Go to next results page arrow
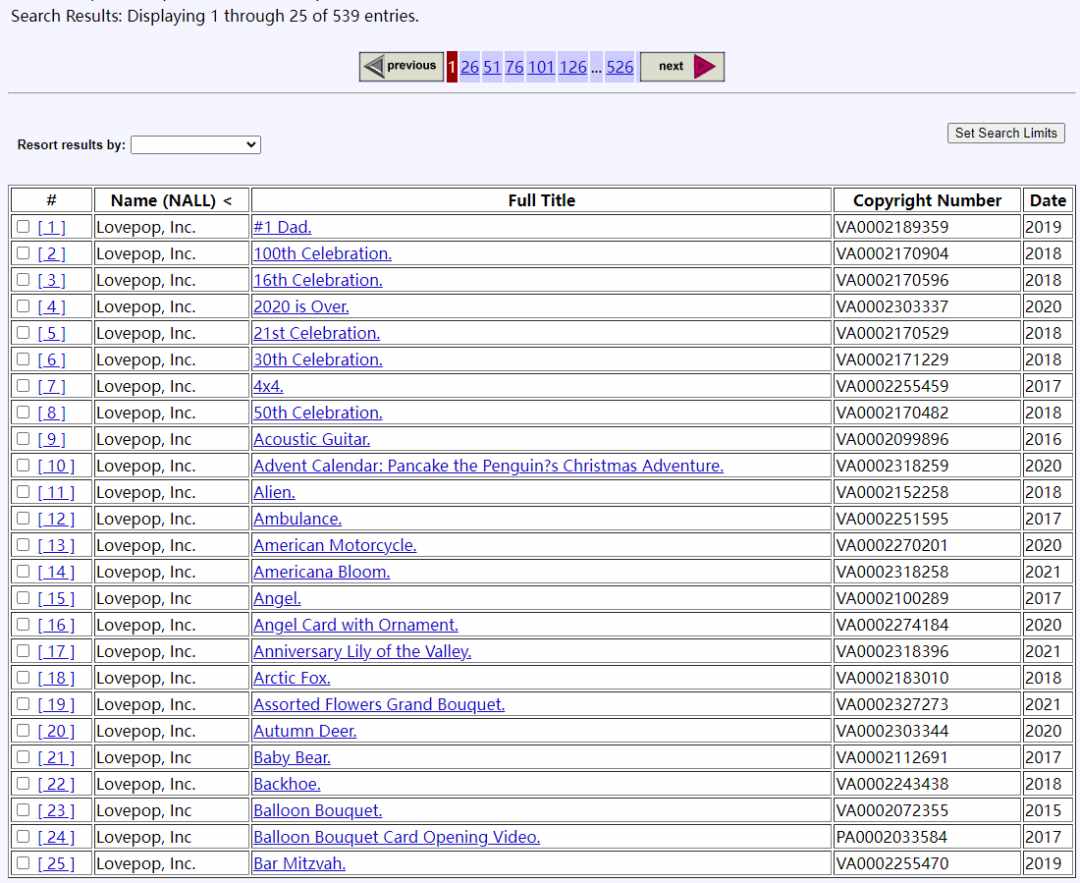1080x883 pixels. pyautogui.click(x=682, y=67)
